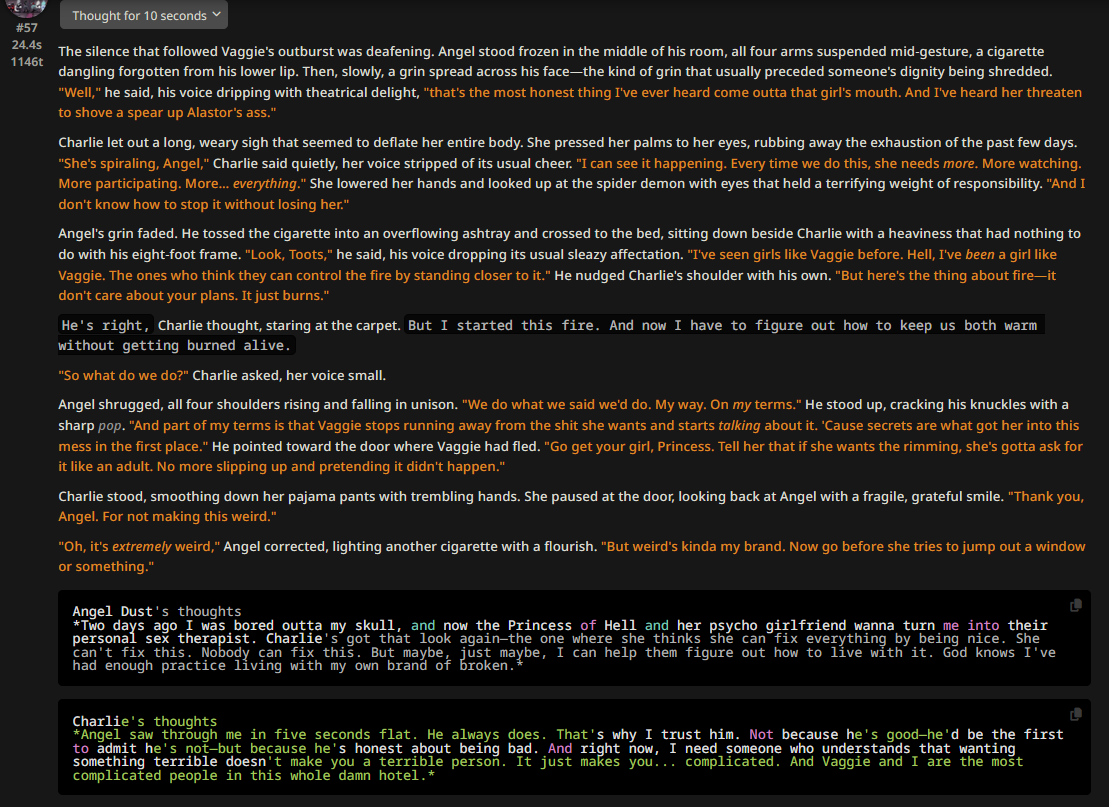Expand the 'Thought for 10 seconds' dropdown

144,15
